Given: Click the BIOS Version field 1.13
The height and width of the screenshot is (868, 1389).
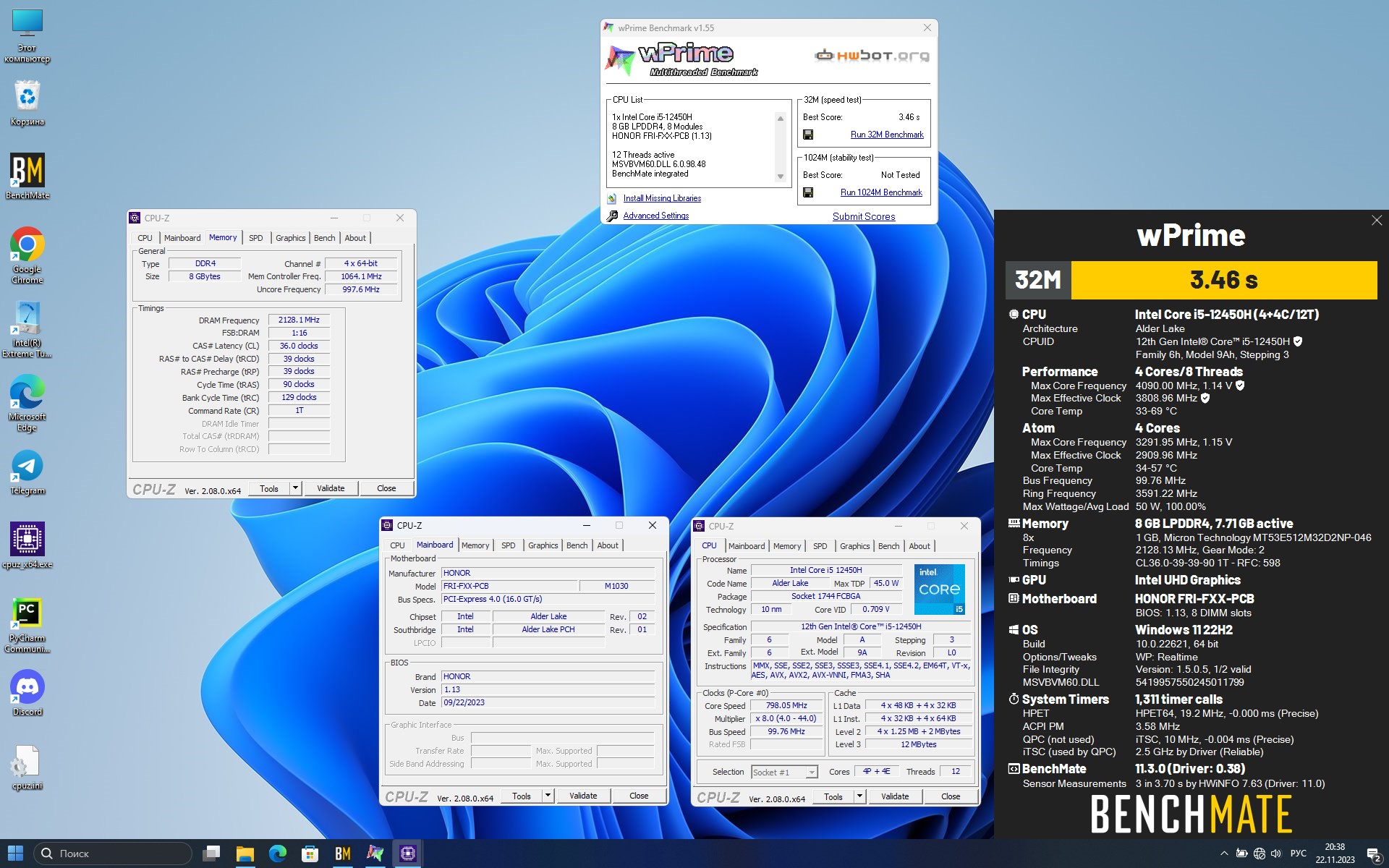Looking at the screenshot, I should point(548,689).
